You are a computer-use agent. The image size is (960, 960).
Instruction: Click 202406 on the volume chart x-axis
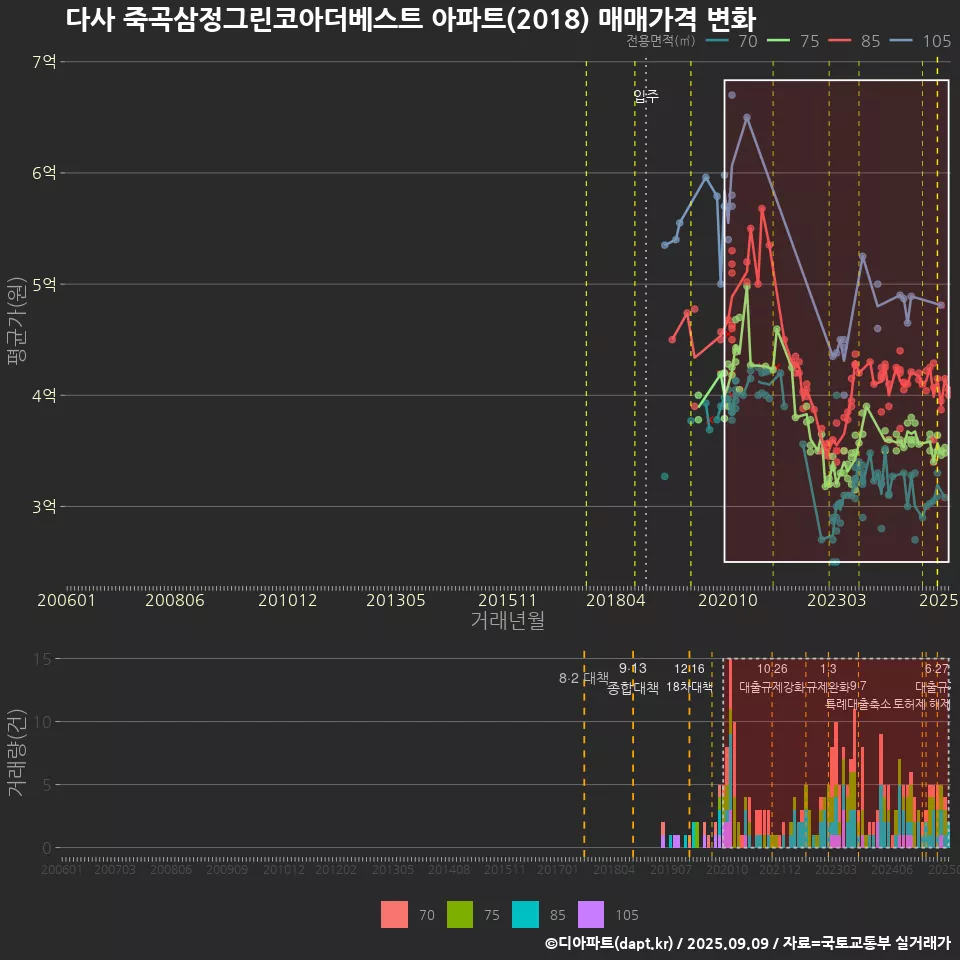click(x=891, y=869)
